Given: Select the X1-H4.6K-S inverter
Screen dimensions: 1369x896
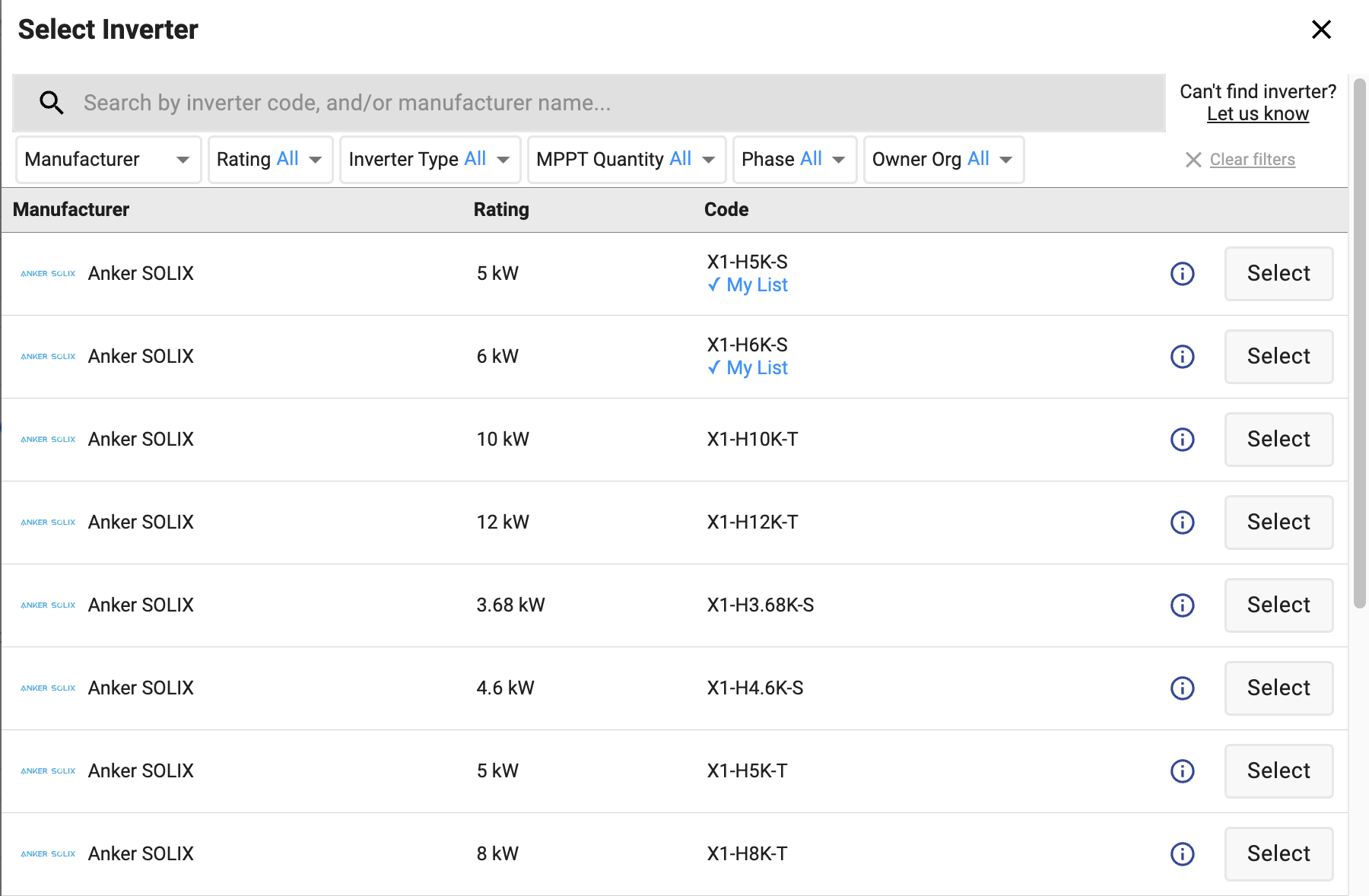Looking at the screenshot, I should coord(1278,688).
